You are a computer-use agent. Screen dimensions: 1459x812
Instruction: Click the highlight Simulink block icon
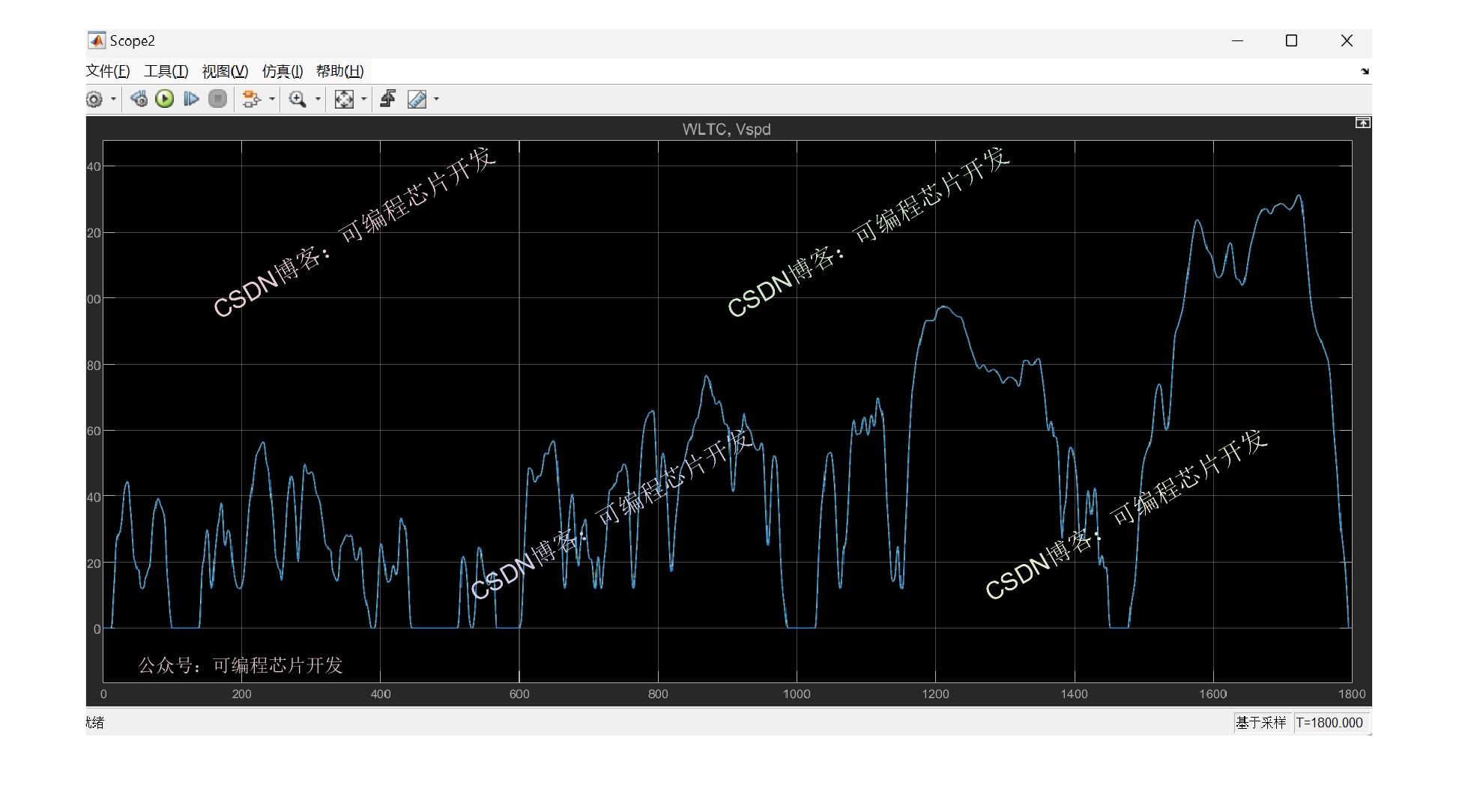(250, 99)
